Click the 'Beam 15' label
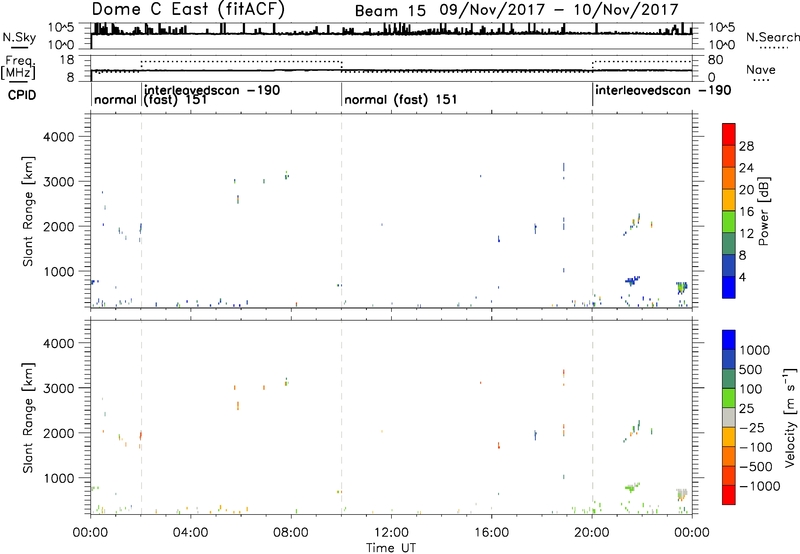The width and height of the screenshot is (800, 554). 390,11
